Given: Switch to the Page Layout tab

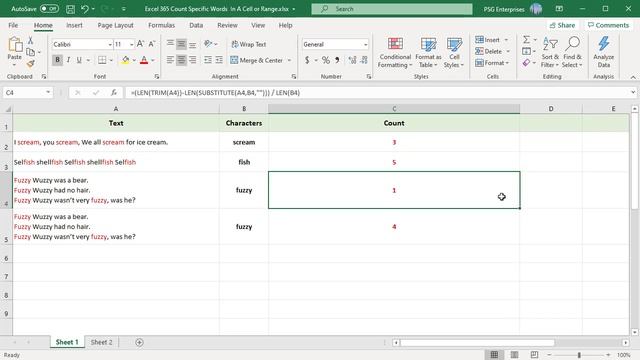Looking at the screenshot, I should point(116,25).
